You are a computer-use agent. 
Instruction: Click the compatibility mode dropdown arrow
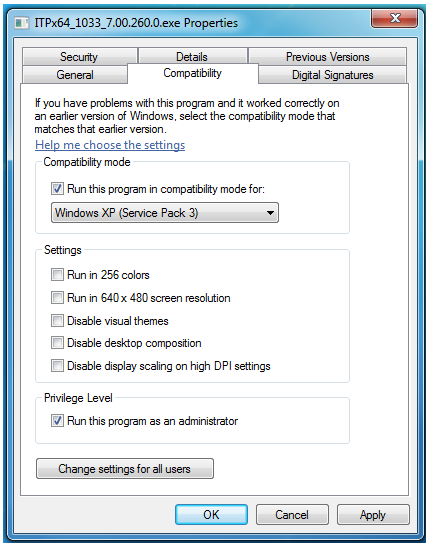tap(270, 213)
